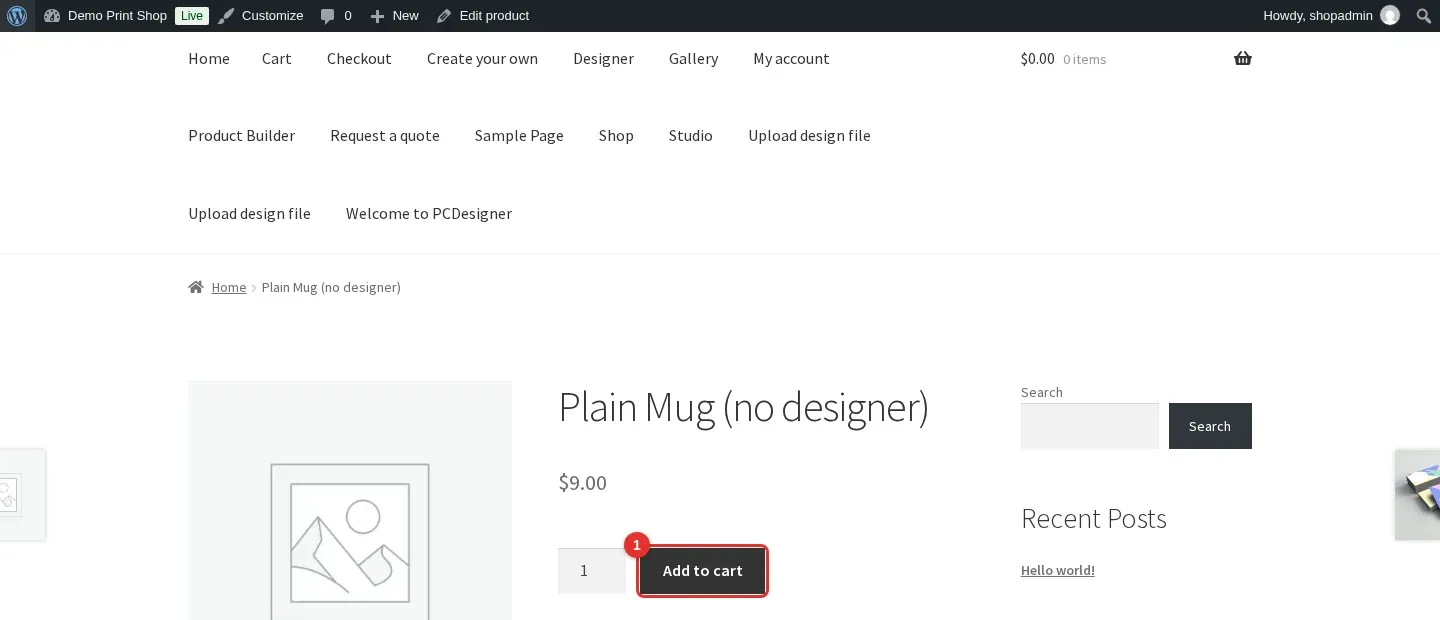The height and width of the screenshot is (620, 1440).
Task: Click Home breadcrumb link
Action: 229,287
